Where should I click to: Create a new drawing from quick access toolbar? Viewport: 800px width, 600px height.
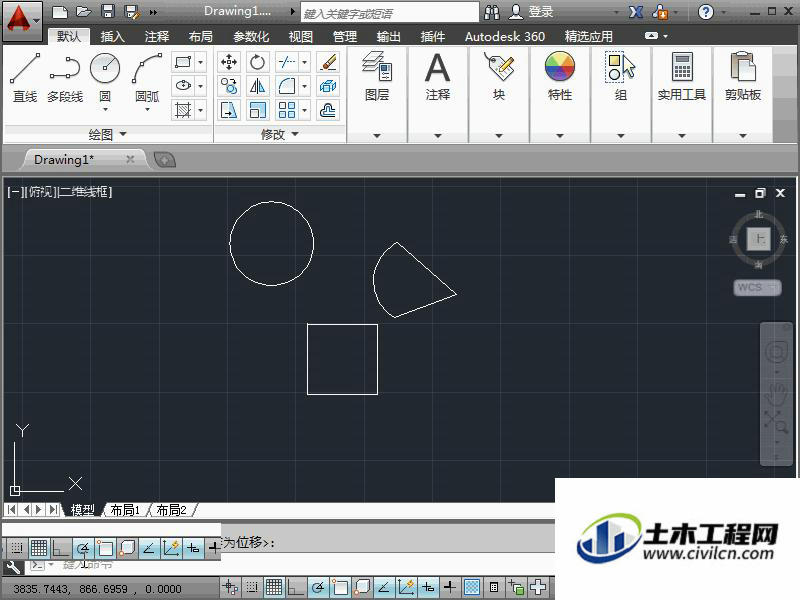(60, 12)
